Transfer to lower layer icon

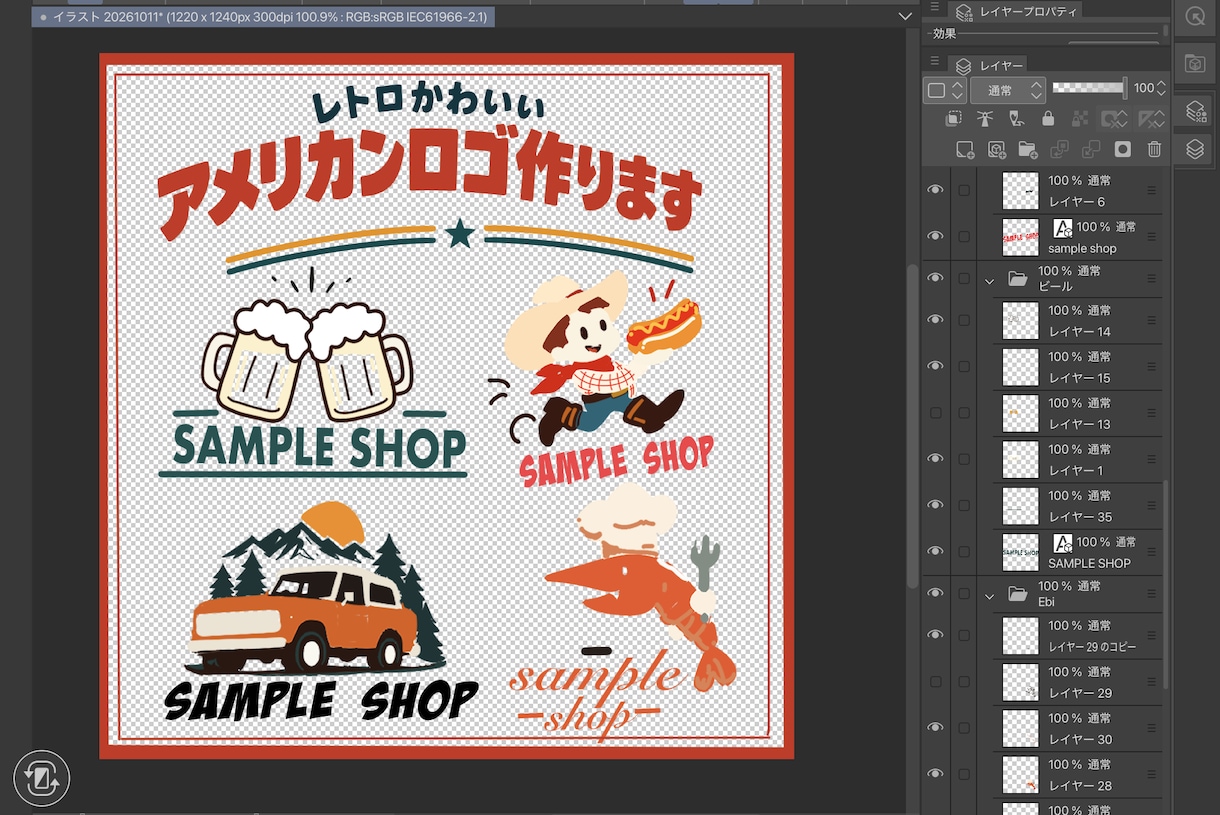[x=1059, y=149]
